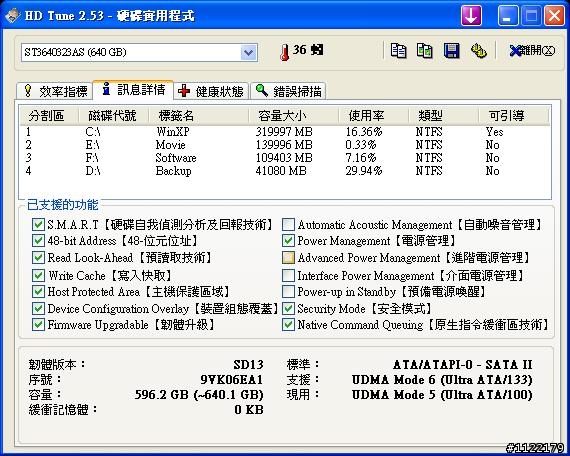This screenshot has height=456, width=570.
Task: Click the 容量大小 column header
Action: click(293, 116)
